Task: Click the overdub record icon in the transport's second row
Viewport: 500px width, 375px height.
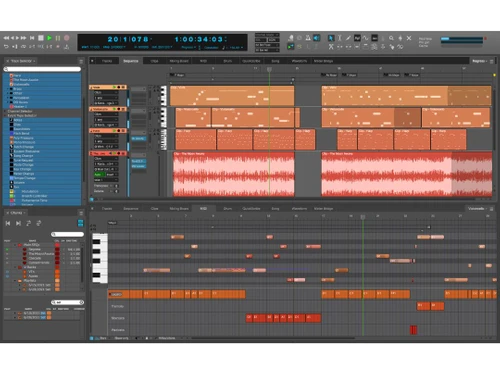Action: 58,47
